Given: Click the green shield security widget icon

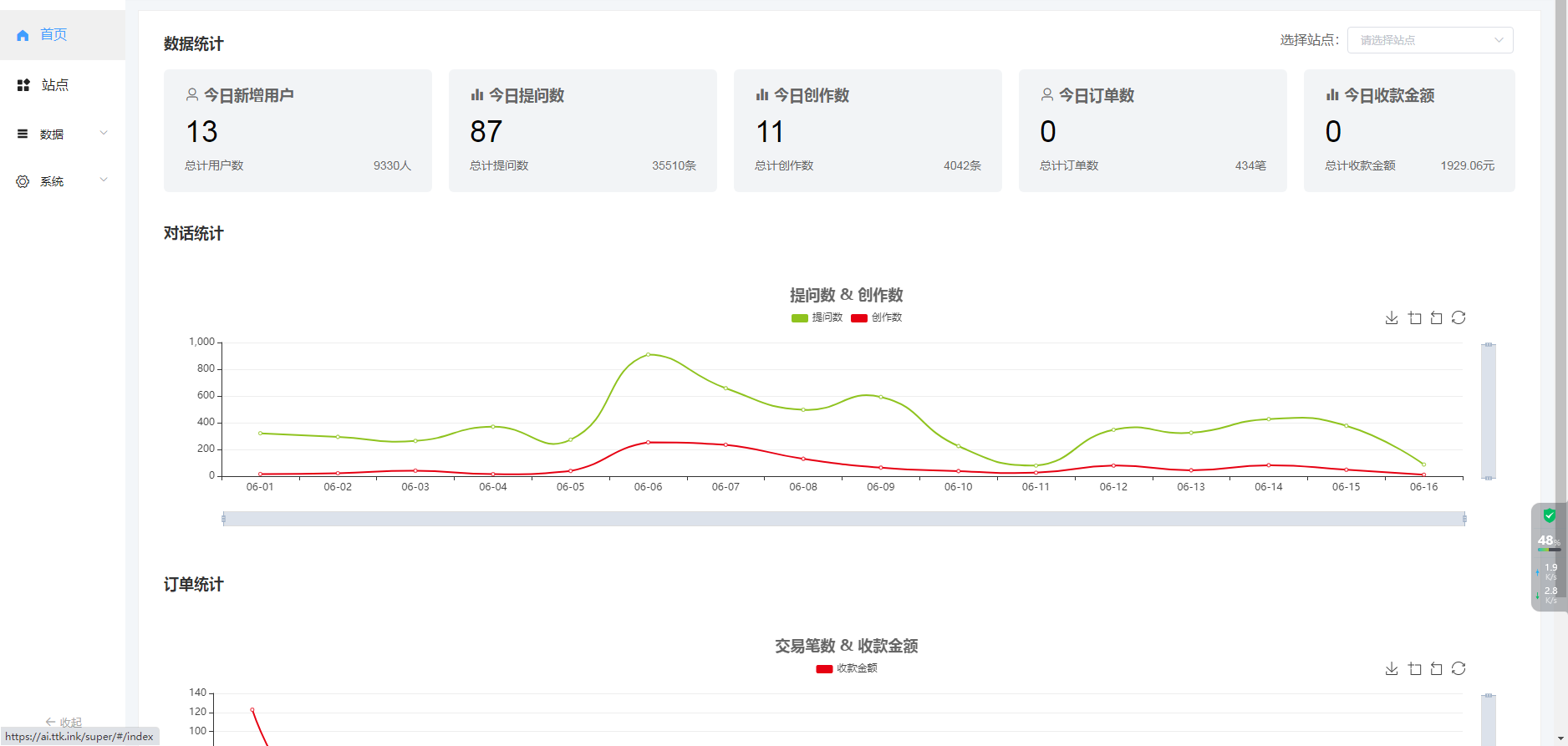Looking at the screenshot, I should [1549, 515].
